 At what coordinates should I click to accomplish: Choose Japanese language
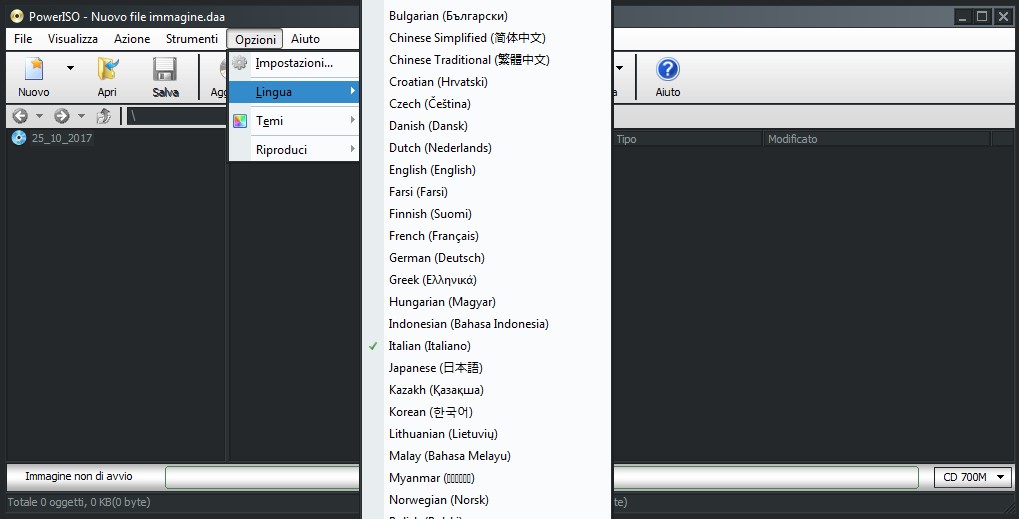click(x=487, y=368)
